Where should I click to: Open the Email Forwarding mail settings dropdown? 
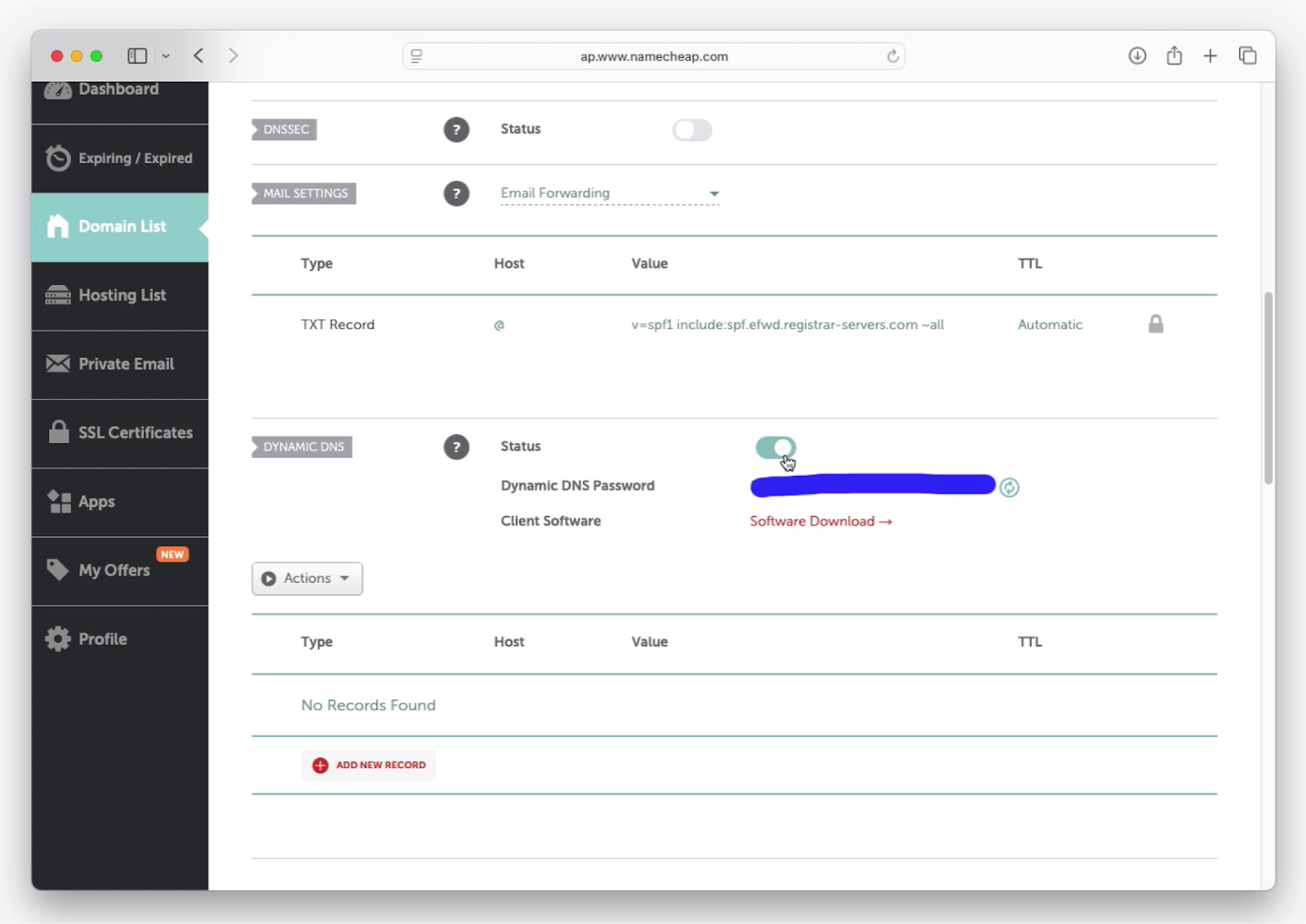coord(610,193)
